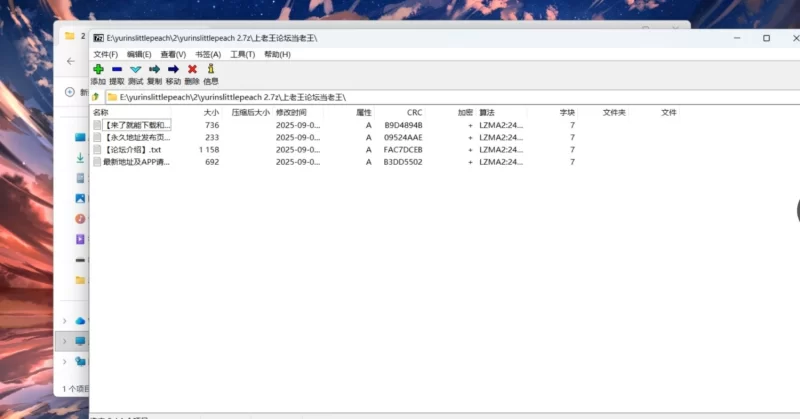Sort by the 名称 column header
Screen dimensions: 800x419
click(x=100, y=113)
